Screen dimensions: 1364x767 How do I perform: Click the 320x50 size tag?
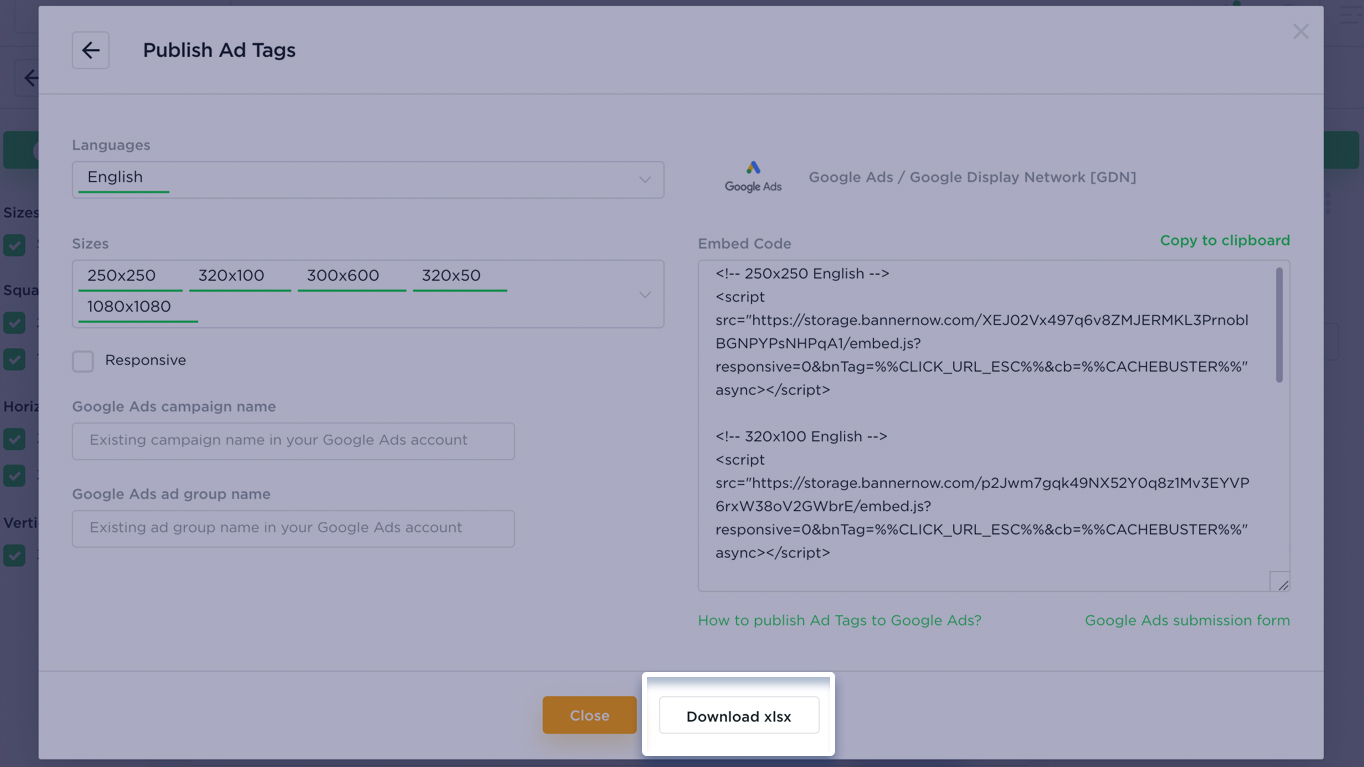(460, 276)
